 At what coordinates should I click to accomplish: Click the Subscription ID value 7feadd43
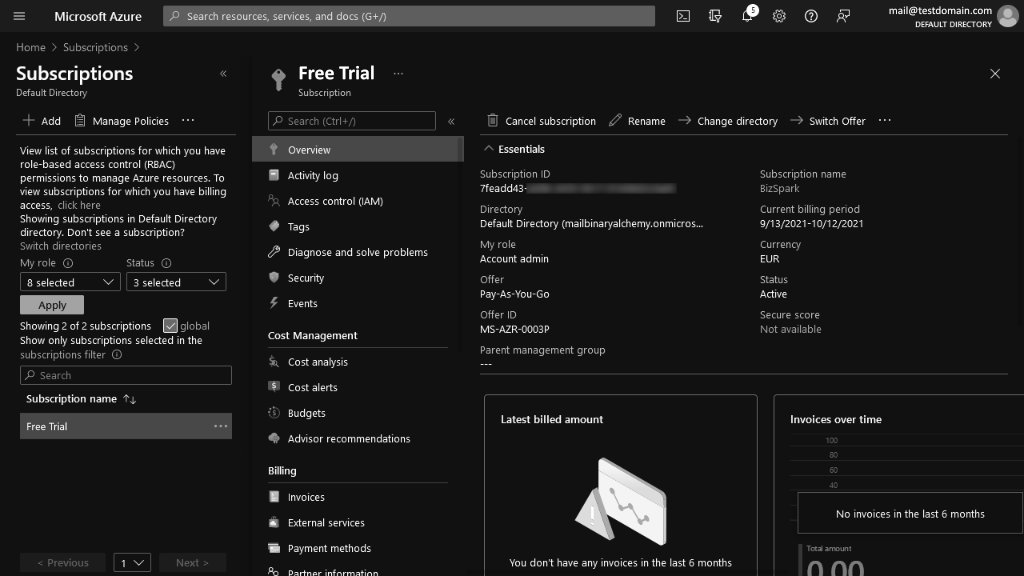click(577, 189)
